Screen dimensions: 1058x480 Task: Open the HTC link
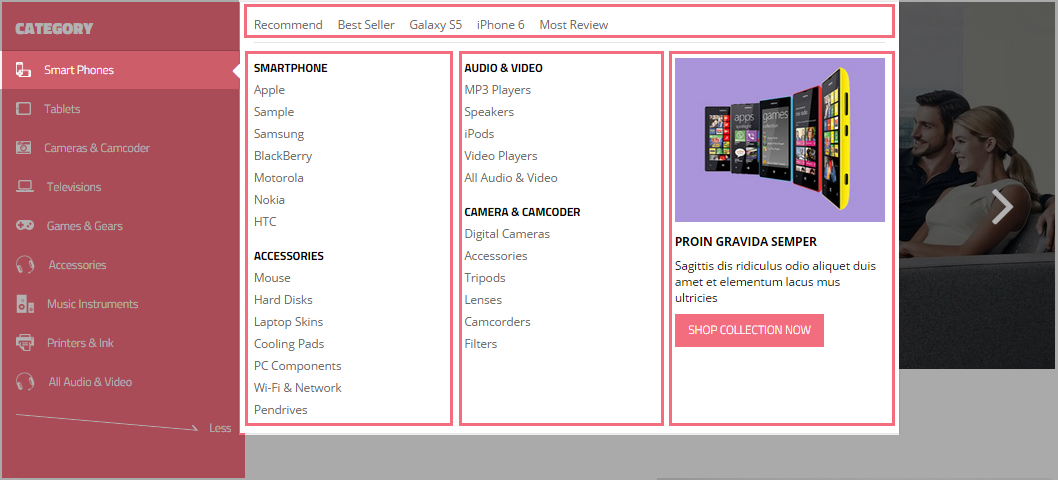265,221
